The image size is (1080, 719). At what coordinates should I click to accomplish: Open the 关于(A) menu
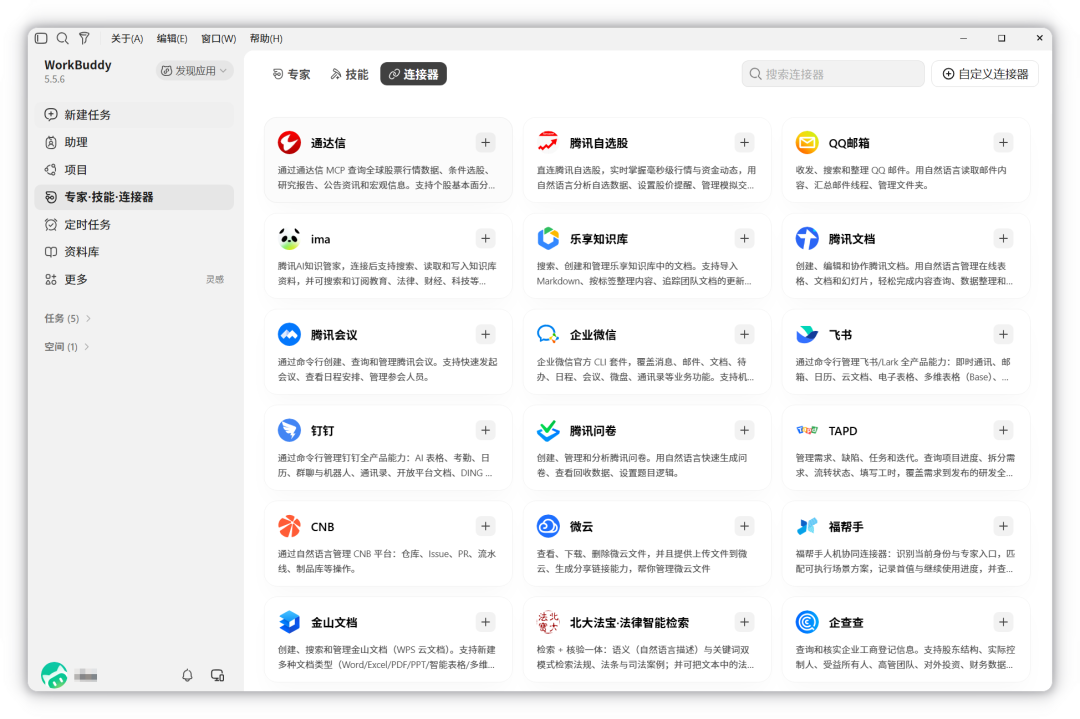tap(127, 39)
